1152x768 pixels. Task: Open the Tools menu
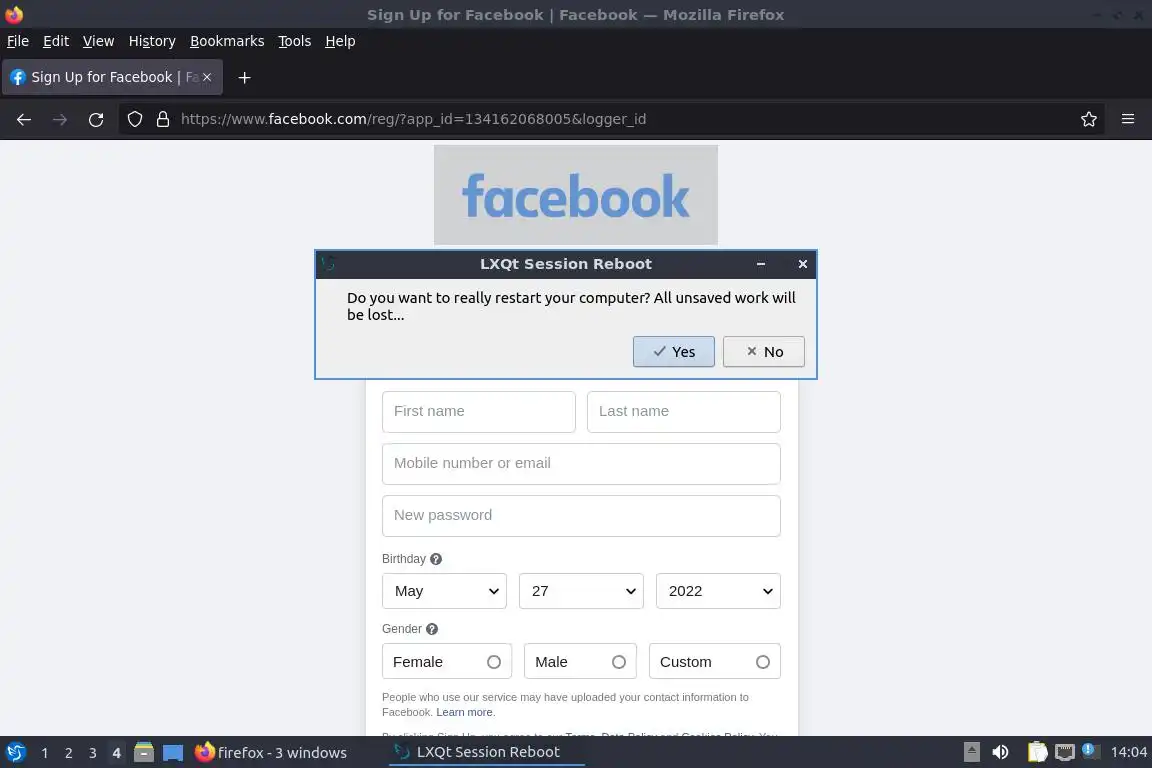[x=295, y=41]
